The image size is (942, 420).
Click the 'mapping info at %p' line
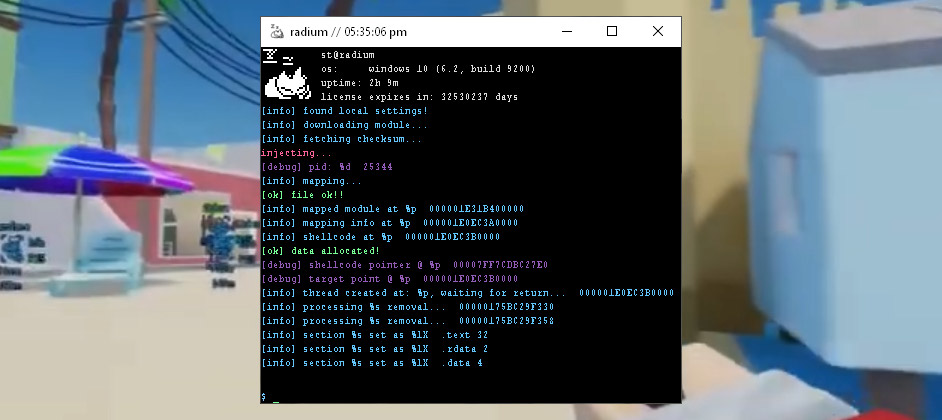click(x=389, y=223)
